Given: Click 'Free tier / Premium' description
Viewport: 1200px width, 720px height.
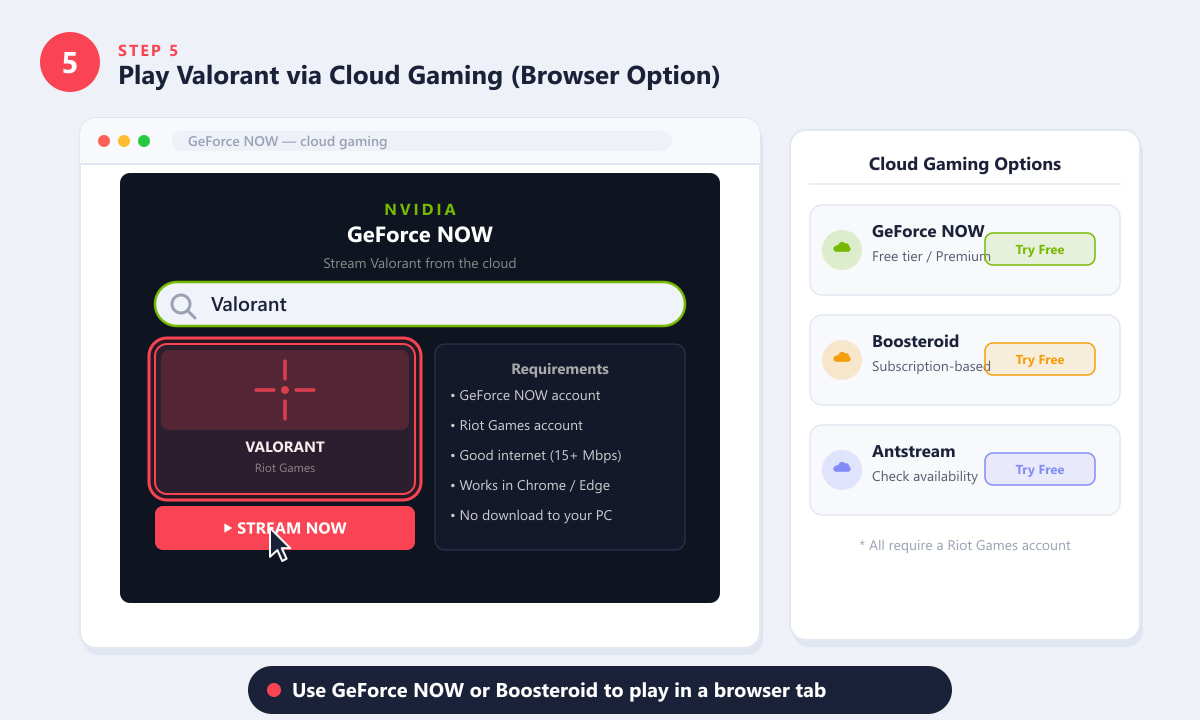Looking at the screenshot, I should 930,256.
